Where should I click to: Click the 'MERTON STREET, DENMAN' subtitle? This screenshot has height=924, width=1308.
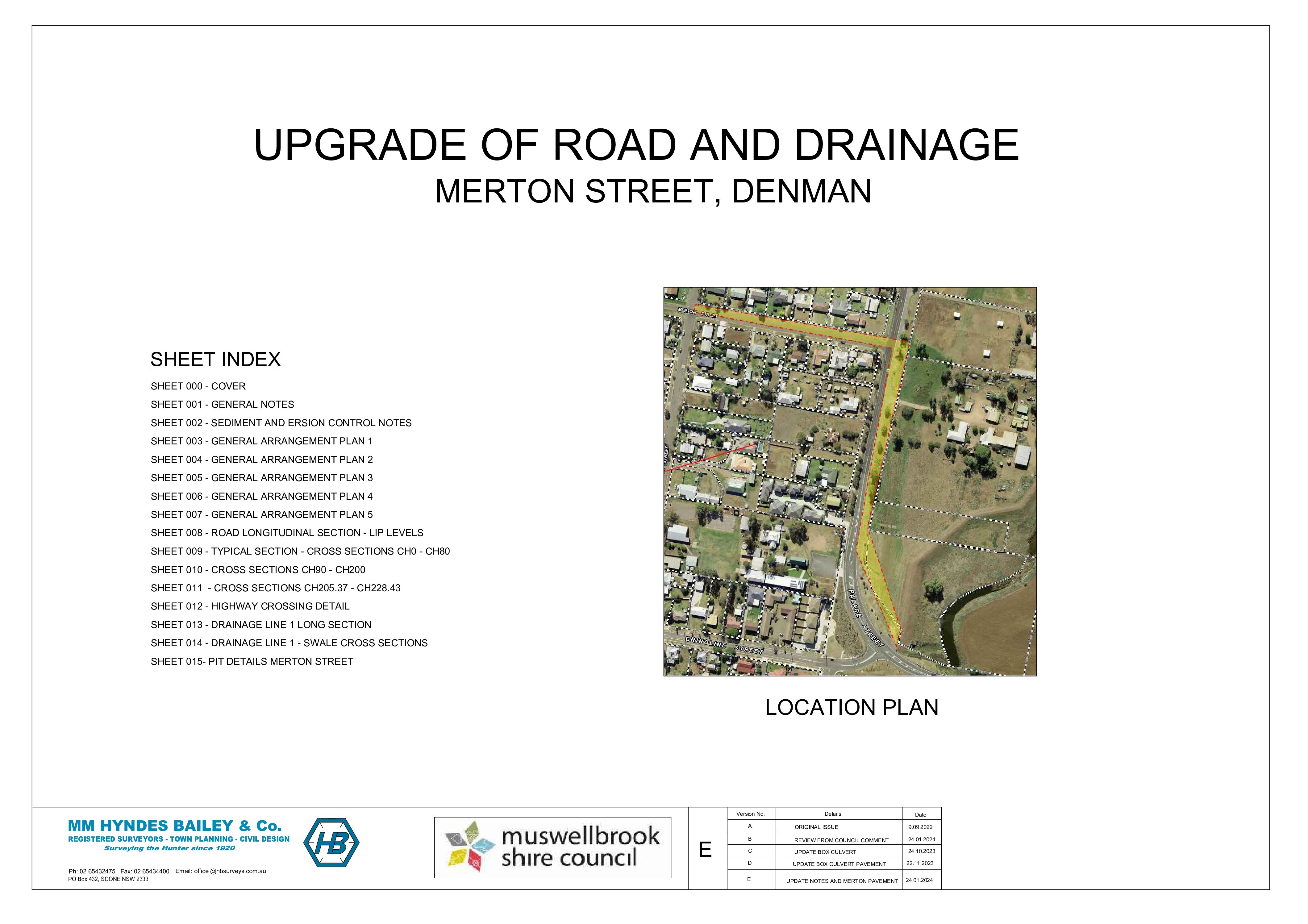pyautogui.click(x=653, y=191)
